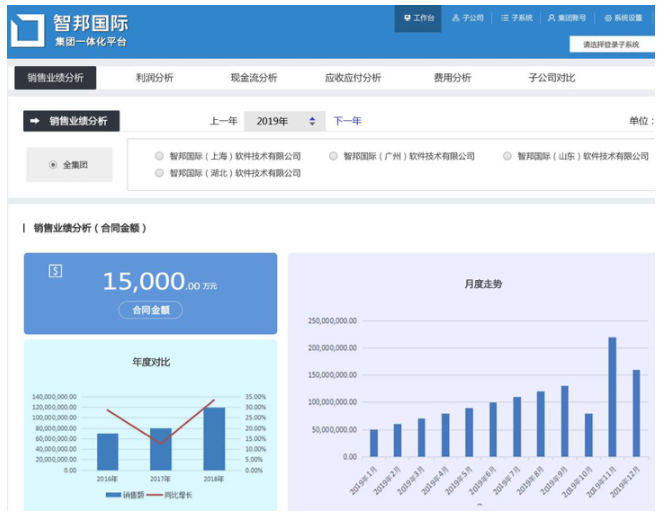The image size is (660, 515).
Task: Click the 2017年 bar in 年度对比 chart
Action: pos(161,449)
